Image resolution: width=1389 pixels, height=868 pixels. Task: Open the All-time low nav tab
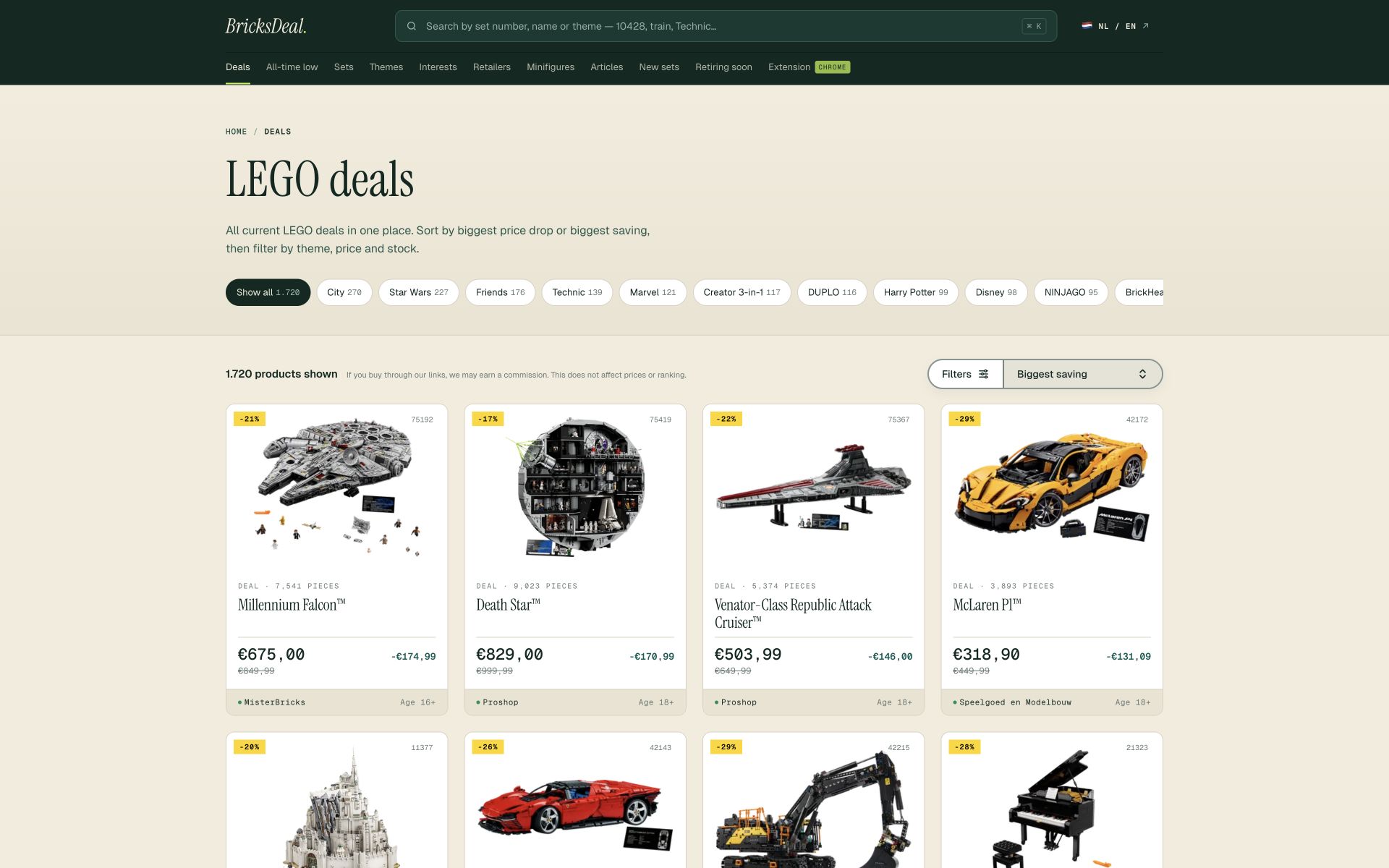click(292, 67)
